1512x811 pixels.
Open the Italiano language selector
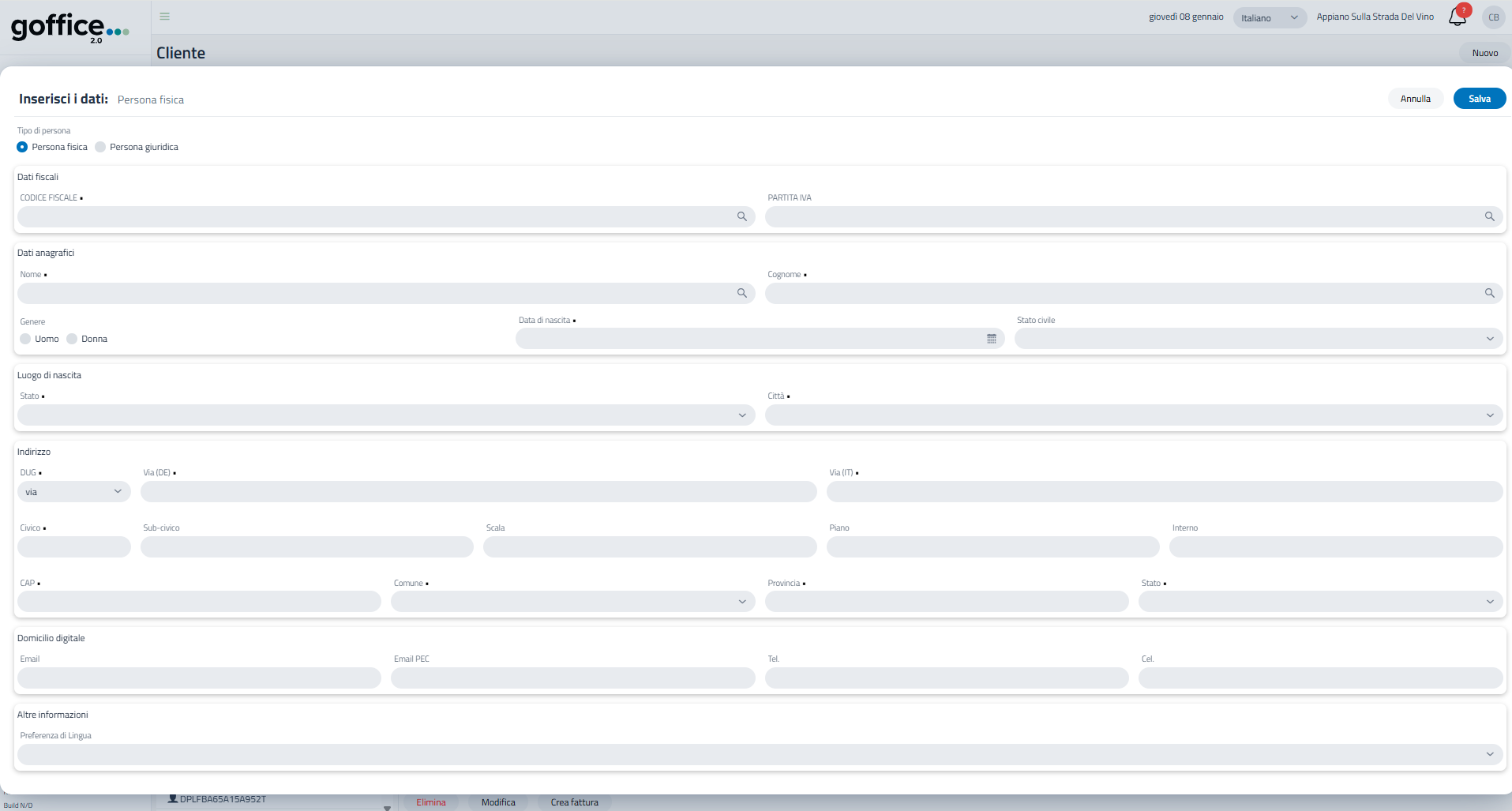click(x=1269, y=17)
